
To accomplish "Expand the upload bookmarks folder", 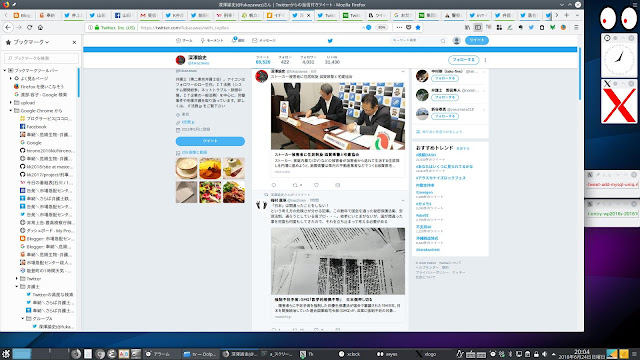I will [11, 102].
